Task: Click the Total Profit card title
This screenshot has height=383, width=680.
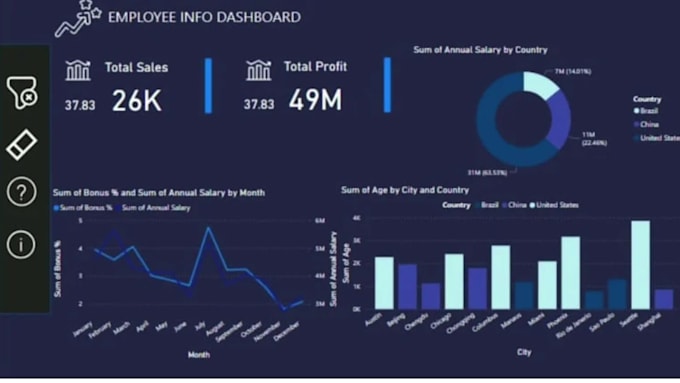Action: coord(315,66)
